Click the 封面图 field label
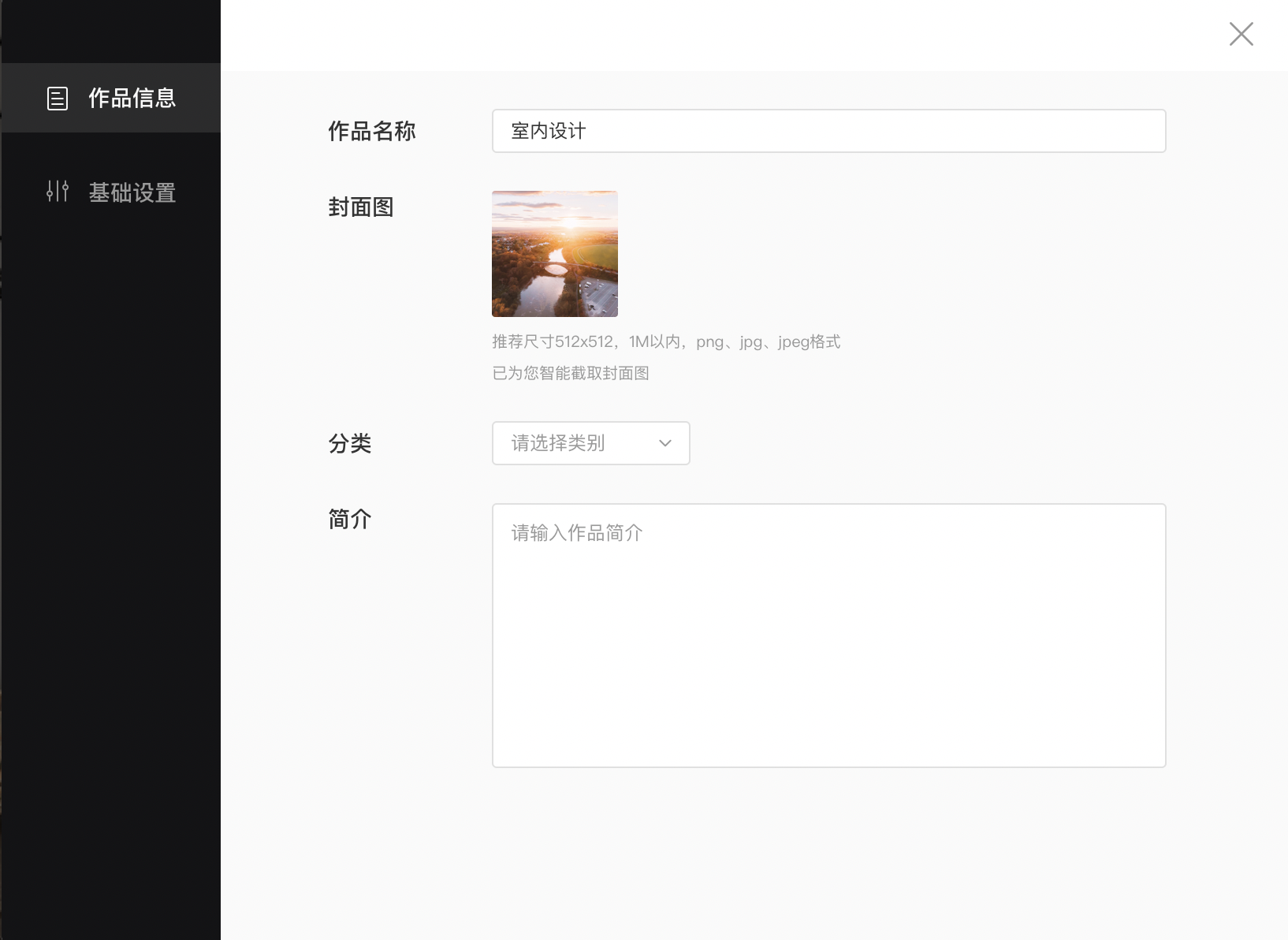This screenshot has width=1288, height=940. [361, 207]
